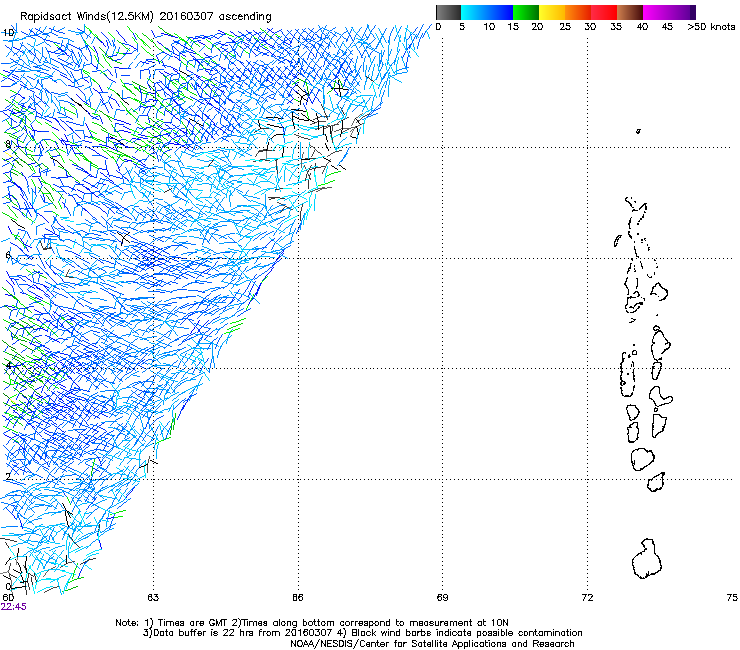
Task: Click the gray 0-5 knots legend swatch
Action: pyautogui.click(x=448, y=12)
